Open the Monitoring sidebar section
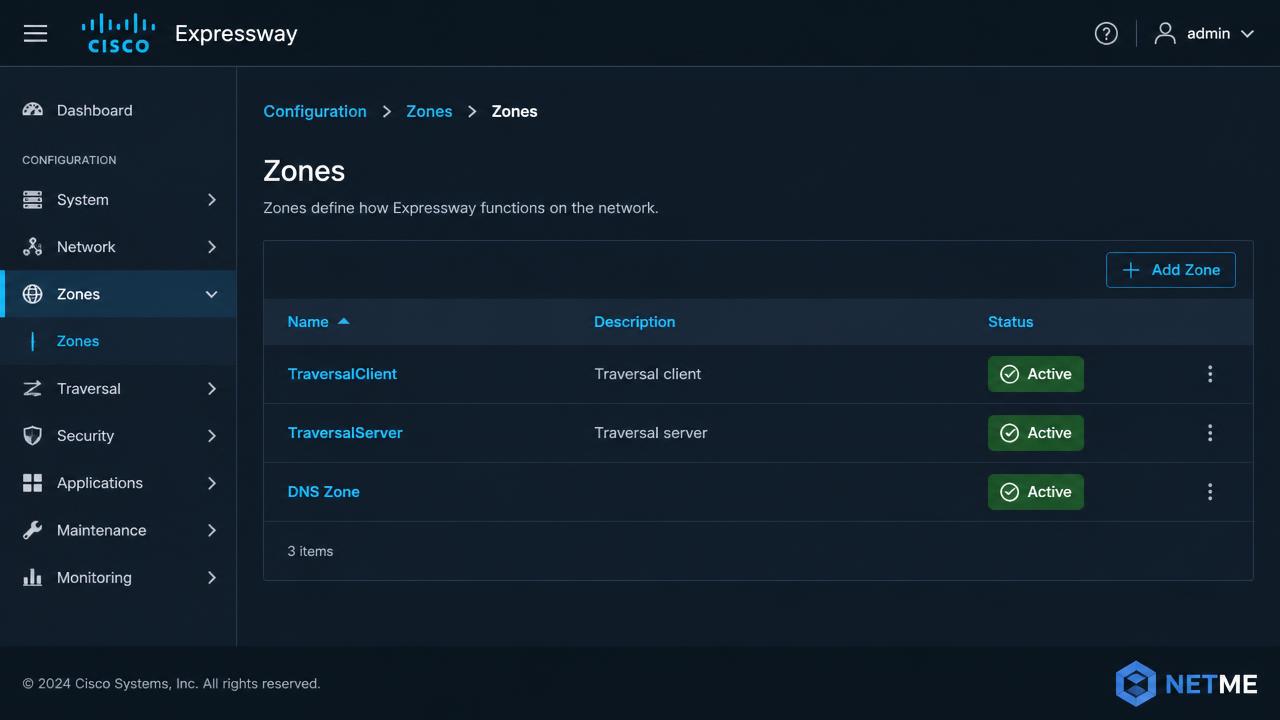The height and width of the screenshot is (720, 1280). (118, 577)
